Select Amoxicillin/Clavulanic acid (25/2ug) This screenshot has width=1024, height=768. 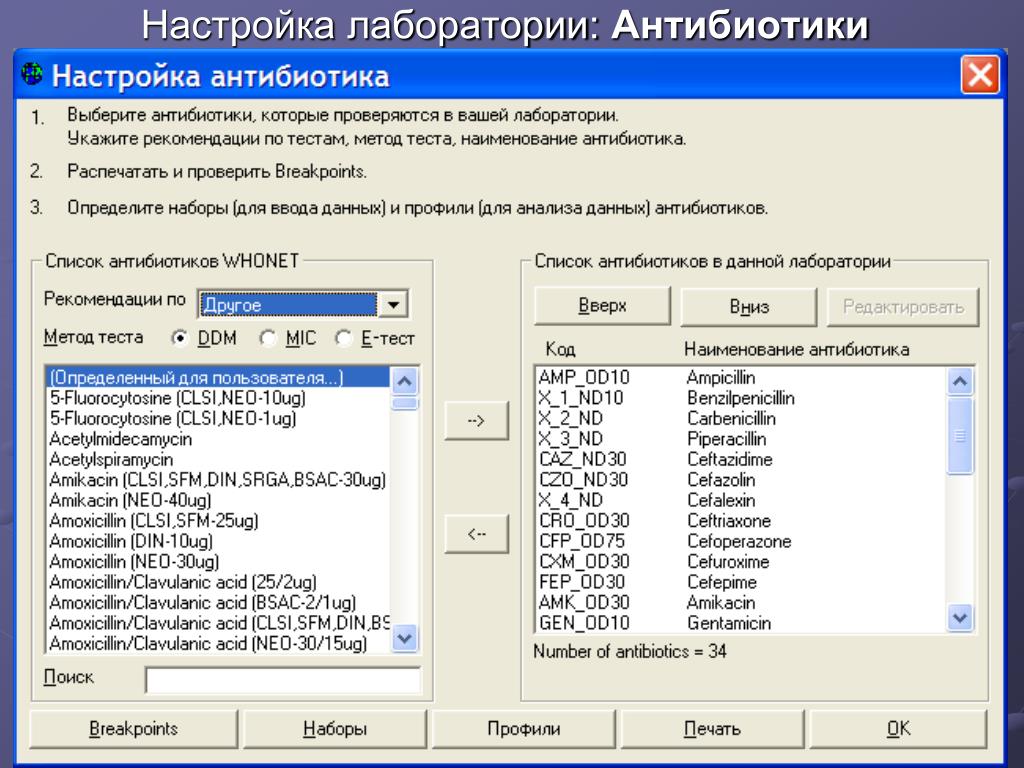[218, 582]
